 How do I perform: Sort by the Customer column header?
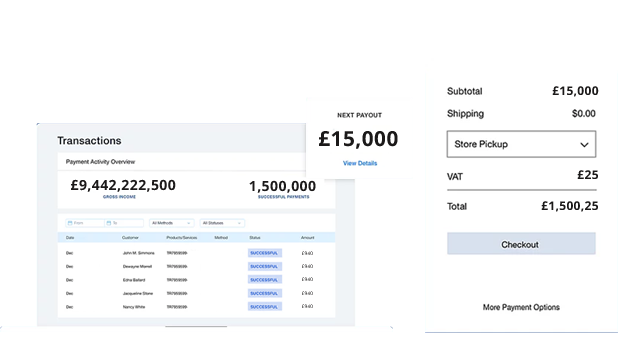(x=130, y=238)
